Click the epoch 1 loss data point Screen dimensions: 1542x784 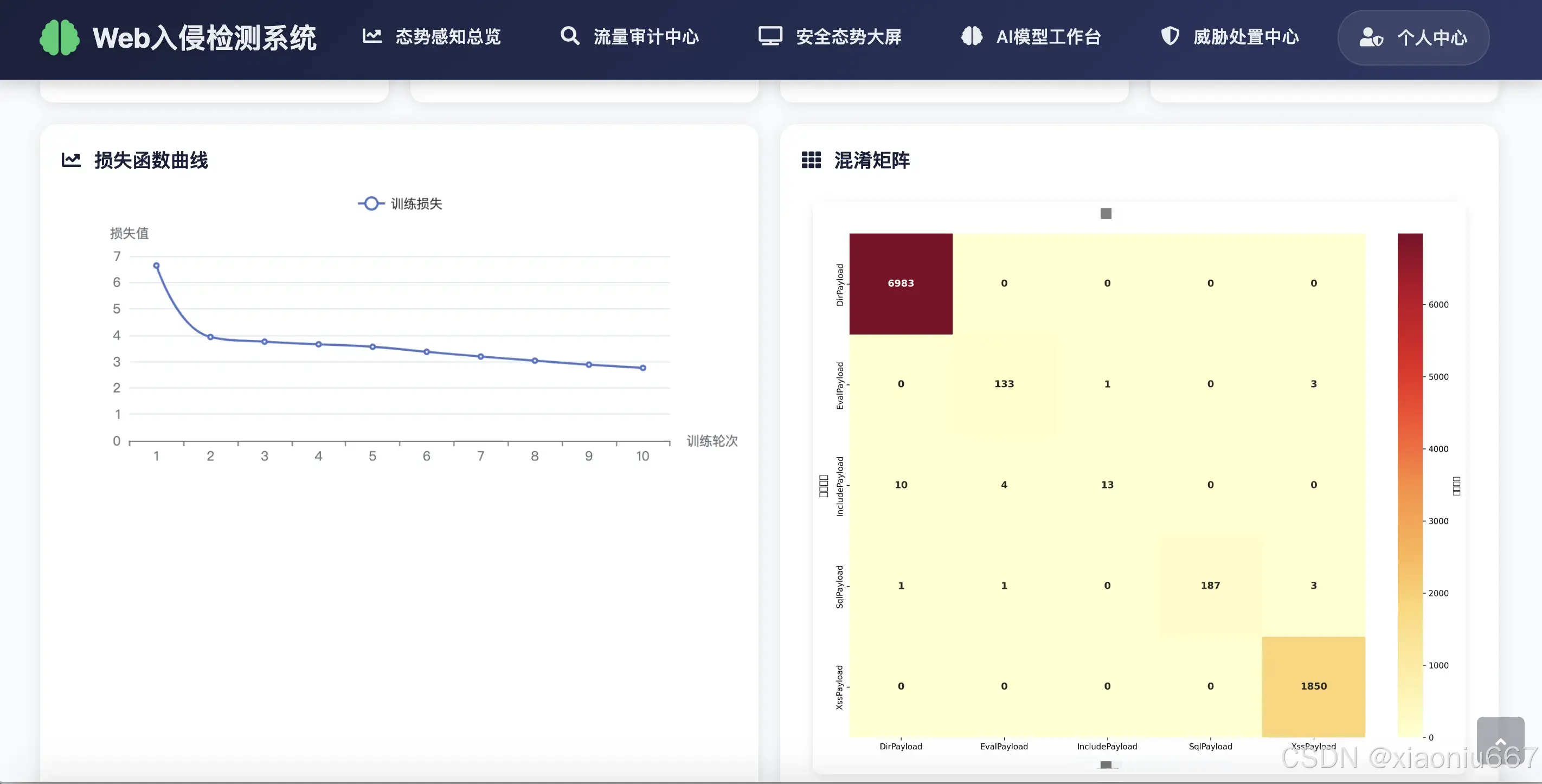[x=156, y=265]
